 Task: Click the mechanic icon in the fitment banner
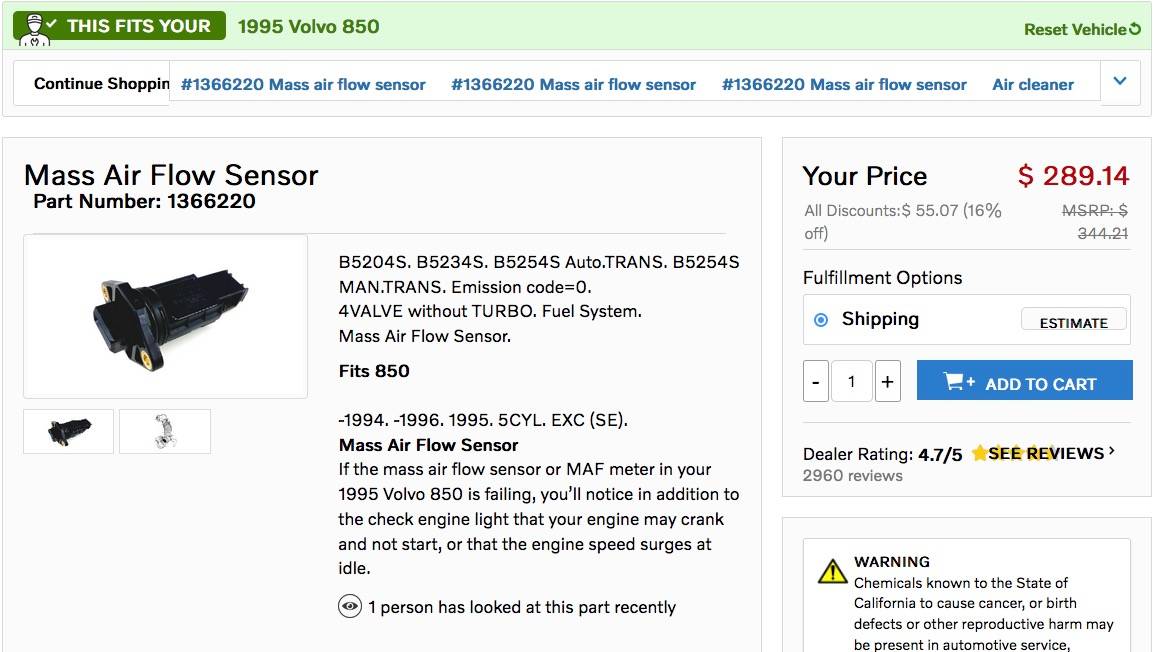(34, 26)
